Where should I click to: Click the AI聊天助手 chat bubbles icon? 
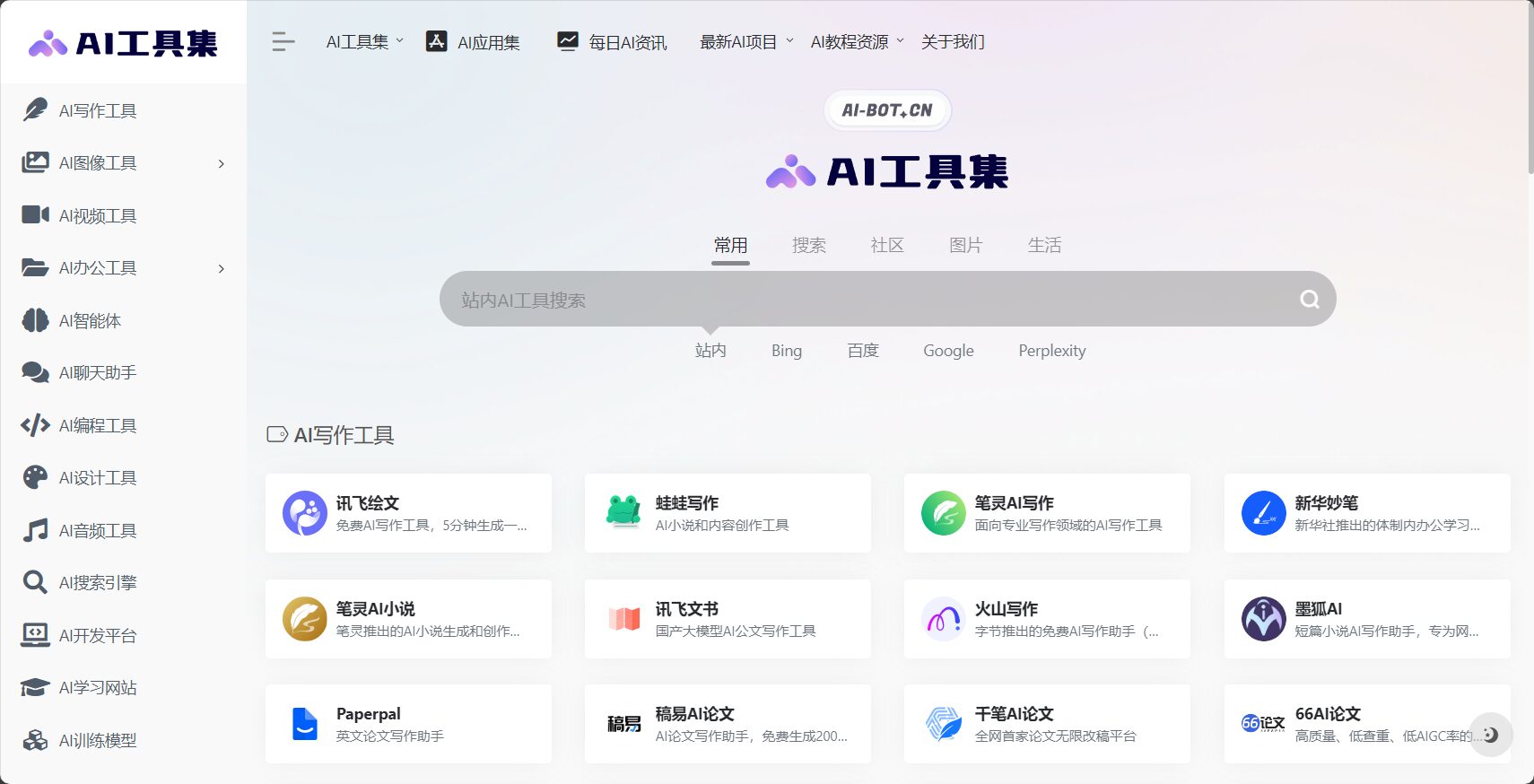coord(35,372)
